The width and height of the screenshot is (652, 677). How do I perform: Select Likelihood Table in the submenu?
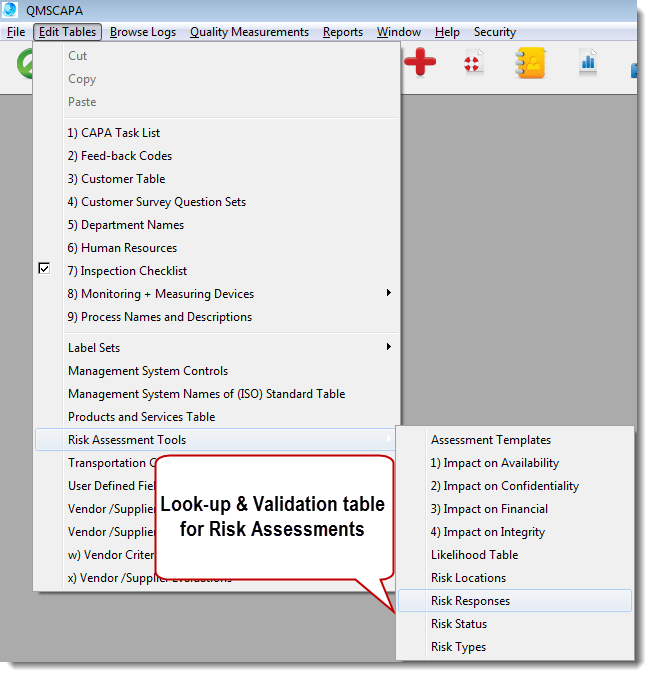(474, 555)
